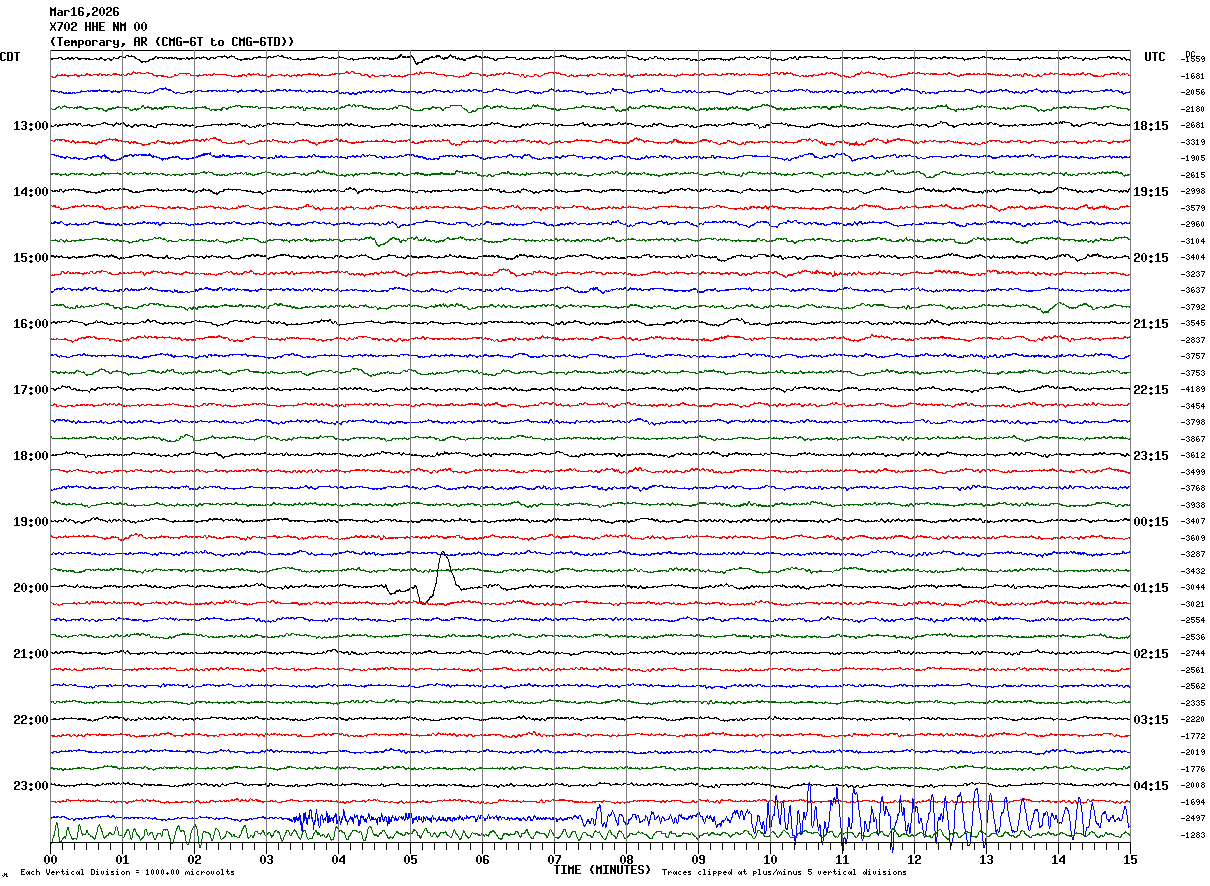Click the DC offset value "-3407"
Image resolution: width=1210 pixels, height=886 pixels.
1193,522
